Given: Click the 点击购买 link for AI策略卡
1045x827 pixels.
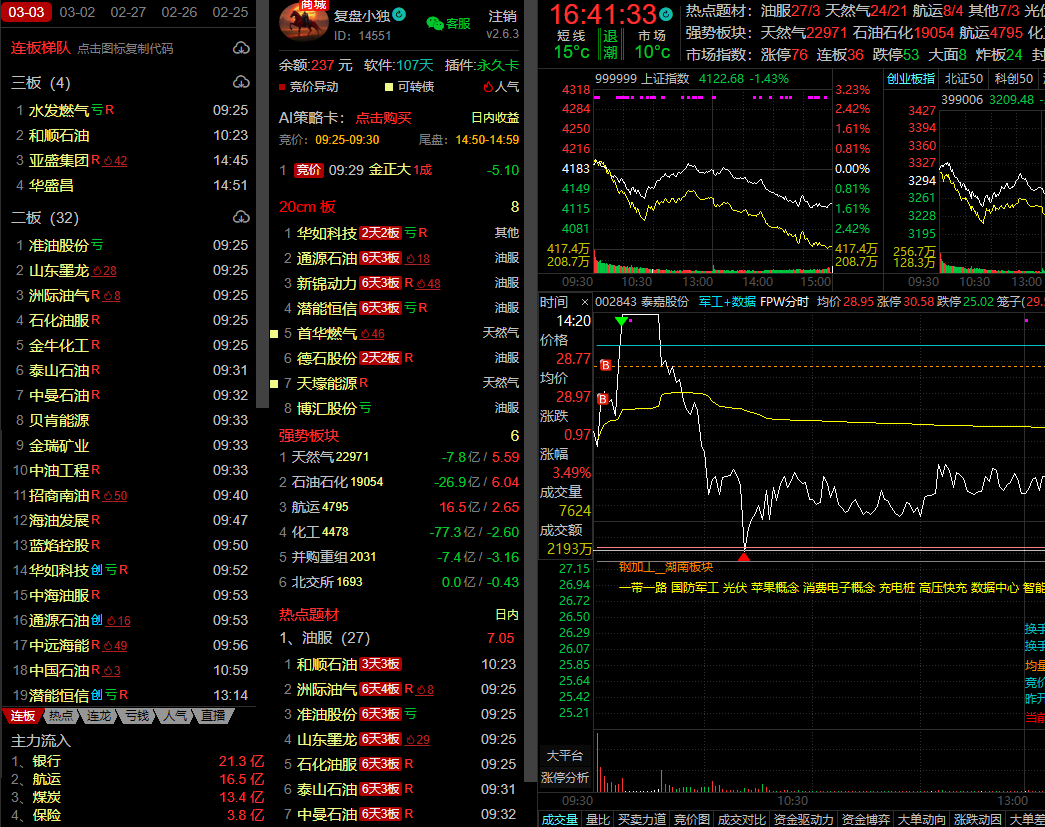Looking at the screenshot, I should (x=383, y=117).
